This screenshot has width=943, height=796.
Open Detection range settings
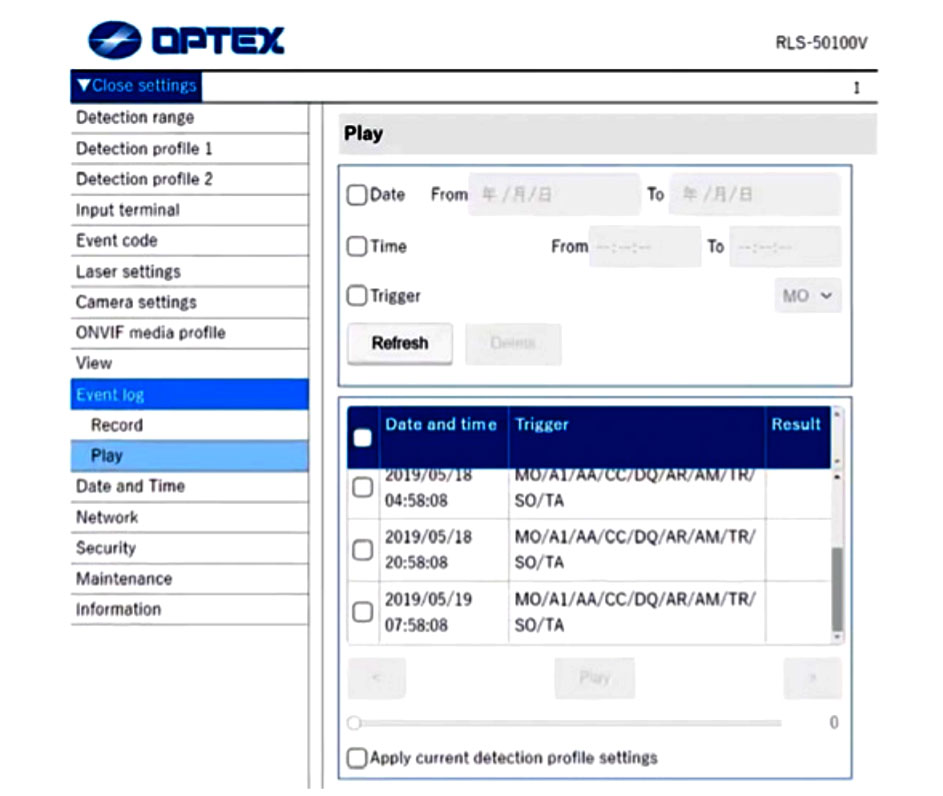(135, 117)
